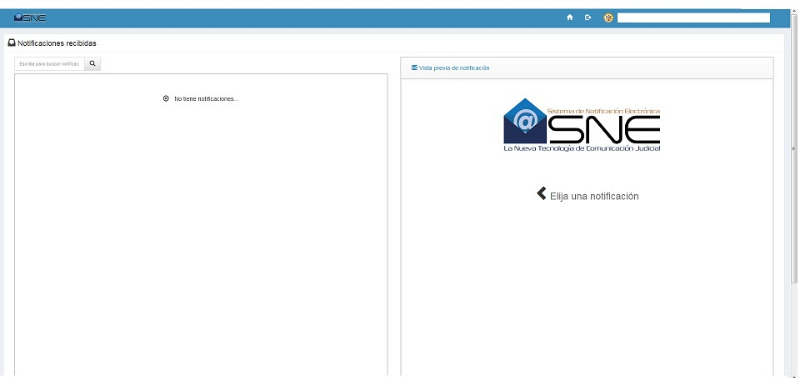Open the Vista previa de notificación tab
800x378 pixels.
(x=450, y=68)
